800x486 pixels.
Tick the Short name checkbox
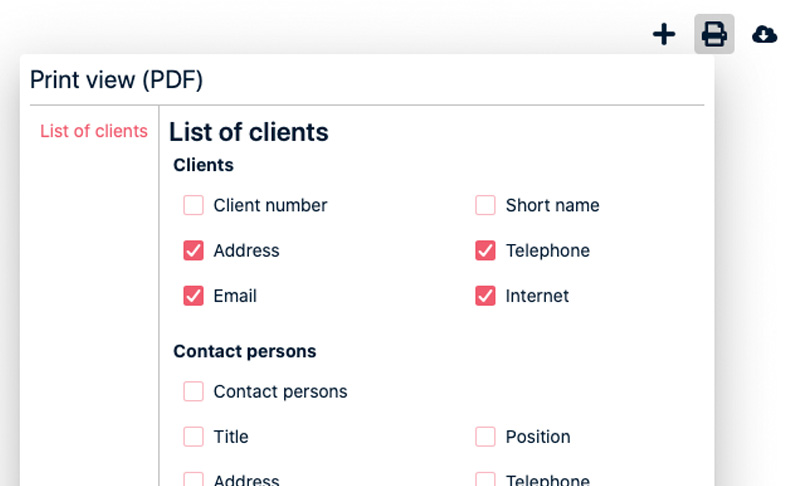[485, 205]
